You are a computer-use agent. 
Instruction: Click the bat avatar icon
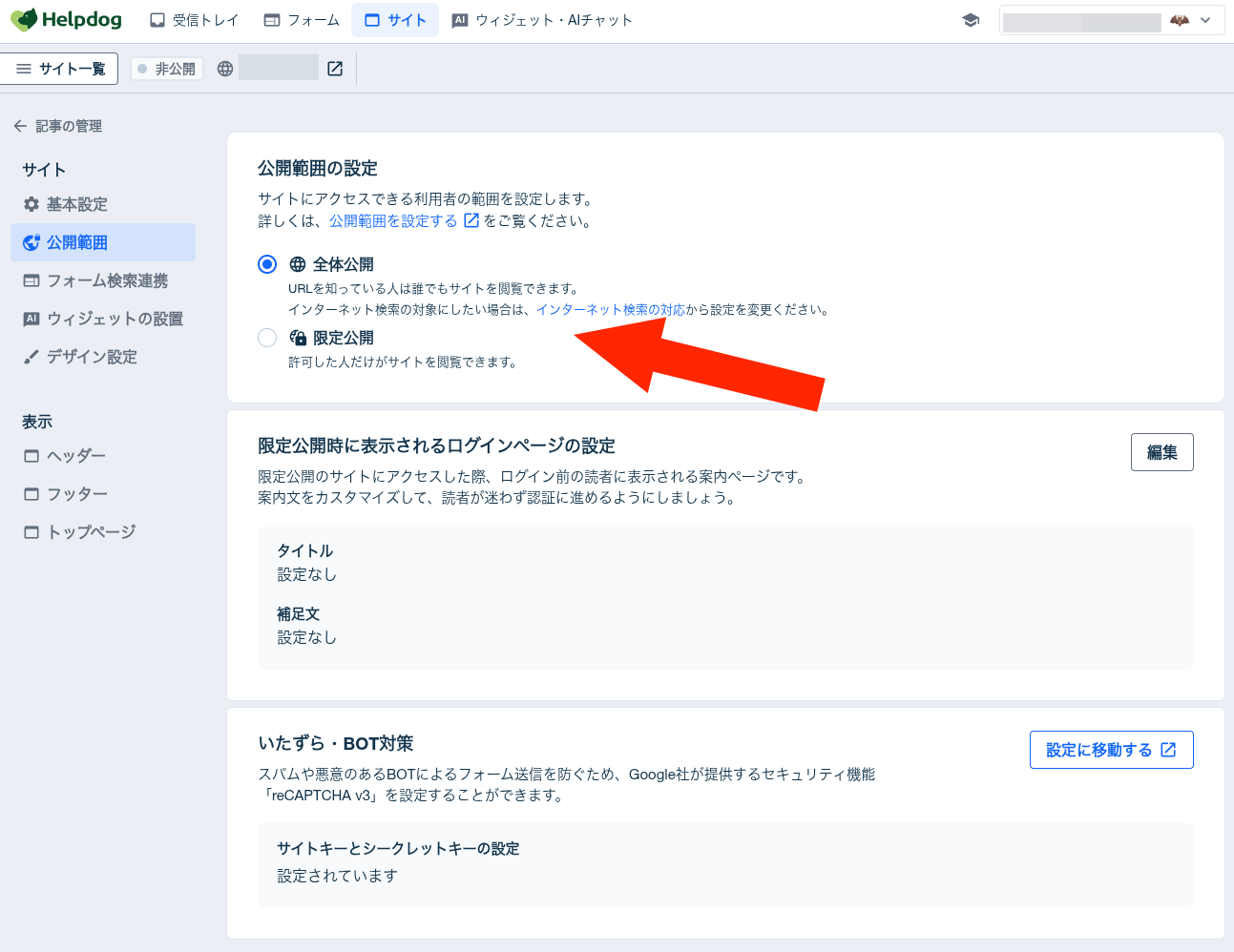click(1180, 20)
